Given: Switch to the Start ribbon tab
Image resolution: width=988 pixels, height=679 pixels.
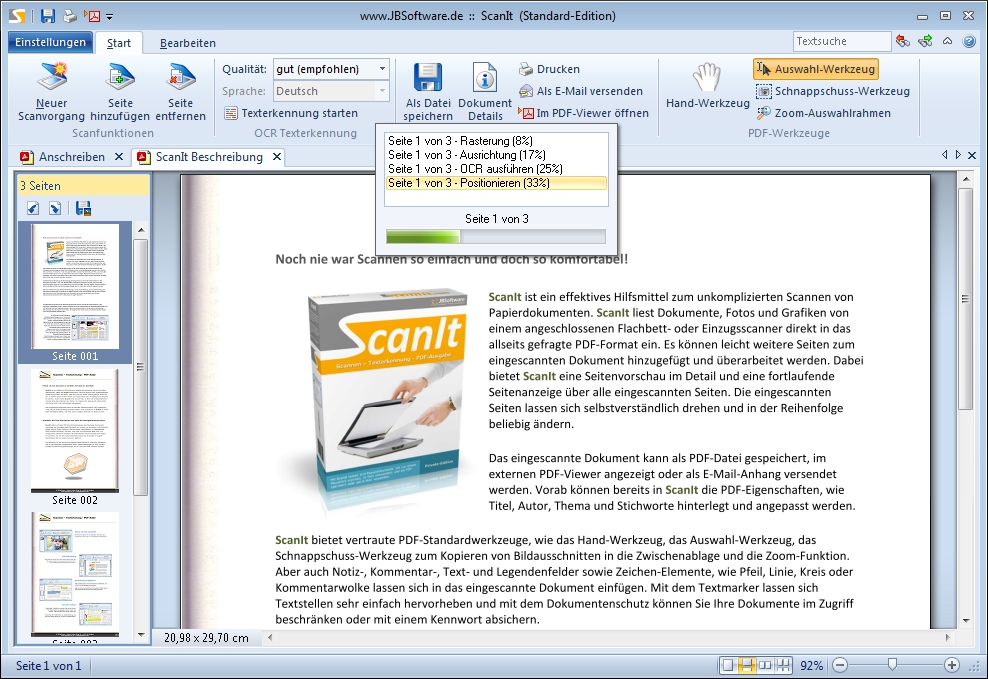Looking at the screenshot, I should (x=119, y=43).
